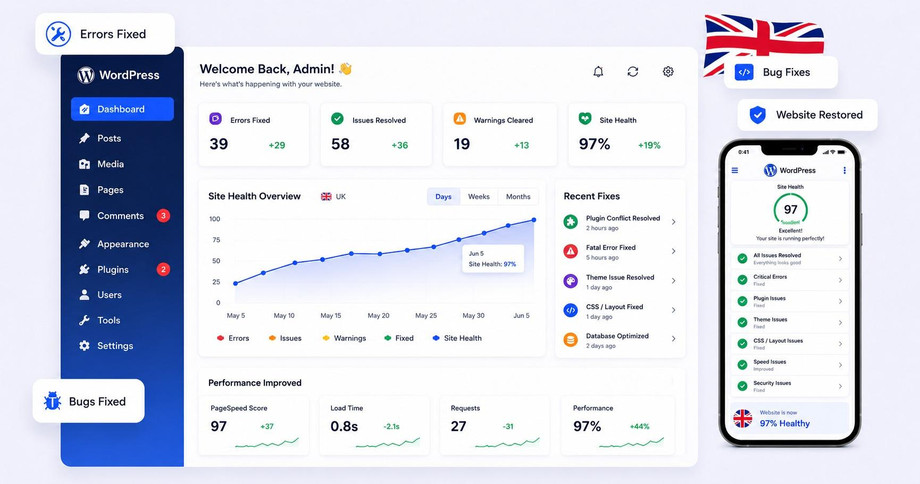Expand Theme Issue Resolved chevron
Screen dimensions: 920x484
tap(673, 281)
